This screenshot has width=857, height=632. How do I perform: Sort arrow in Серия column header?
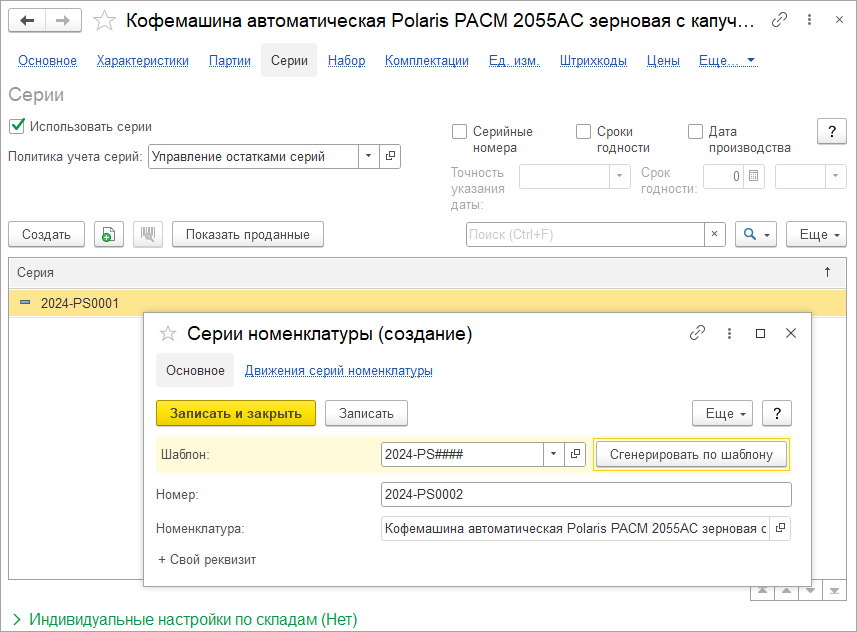827,272
